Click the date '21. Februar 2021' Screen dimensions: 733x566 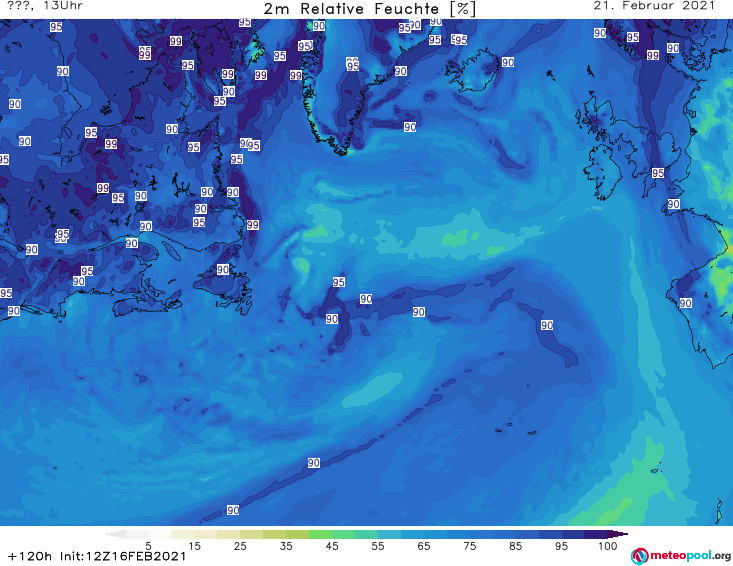click(654, 6)
